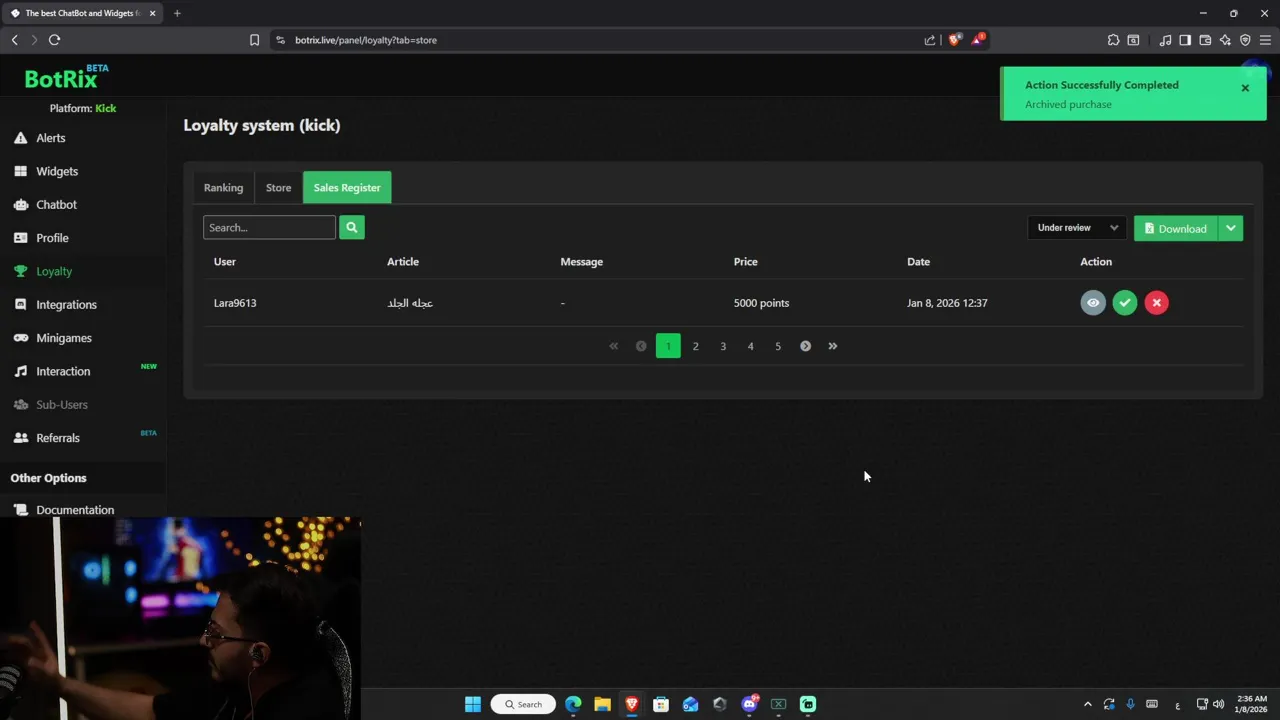The height and width of the screenshot is (720, 1280).
Task: Open the Brave Wallet icon
Action: coord(1205,40)
